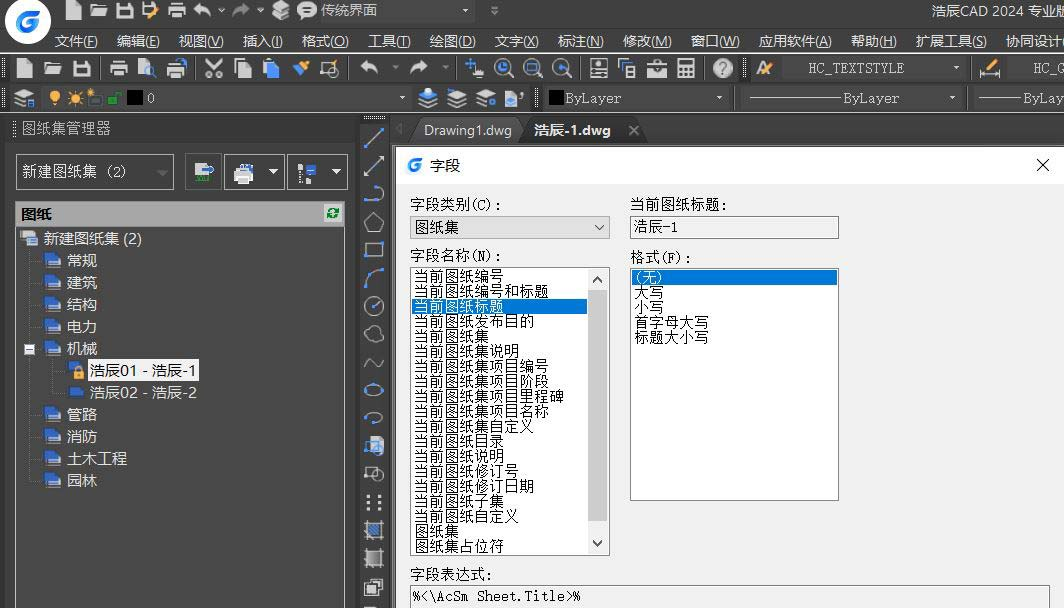
Task: Click the field name list scrollbar down arrow
Action: tap(597, 544)
